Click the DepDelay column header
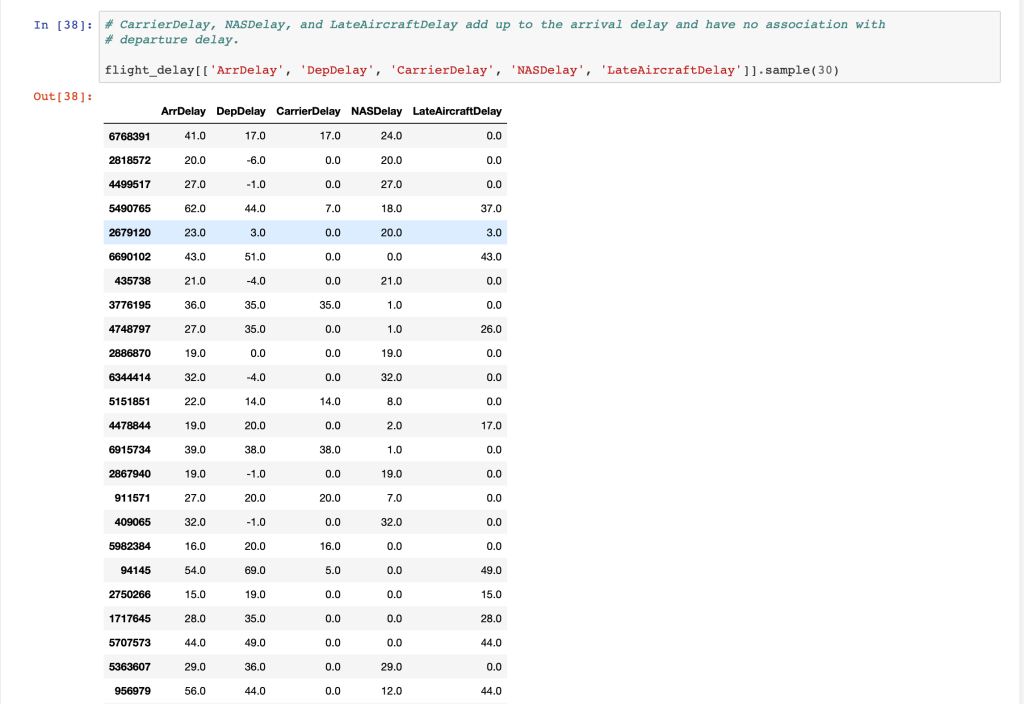The height and width of the screenshot is (704, 1024). tap(241, 111)
